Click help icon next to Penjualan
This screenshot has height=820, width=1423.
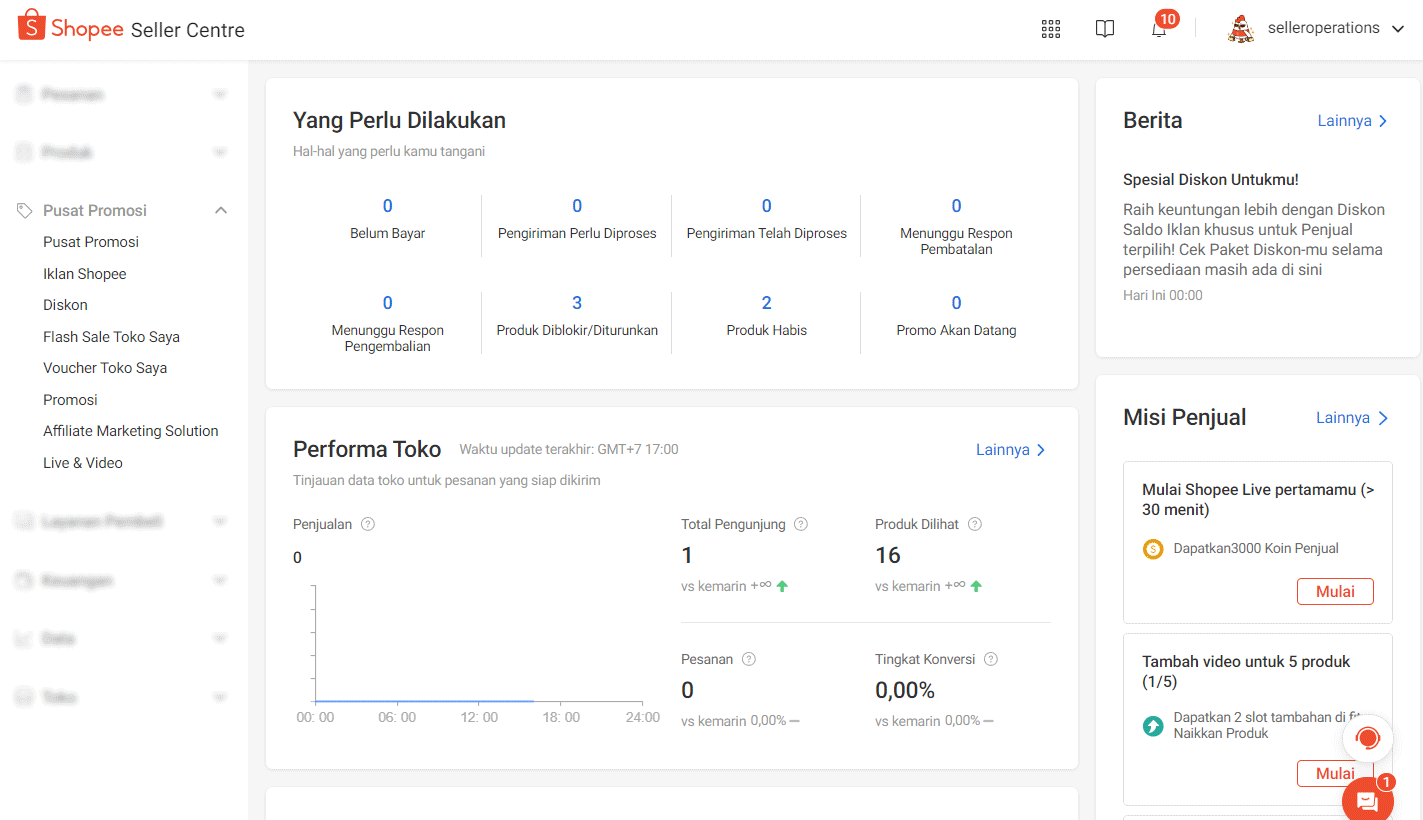(368, 524)
